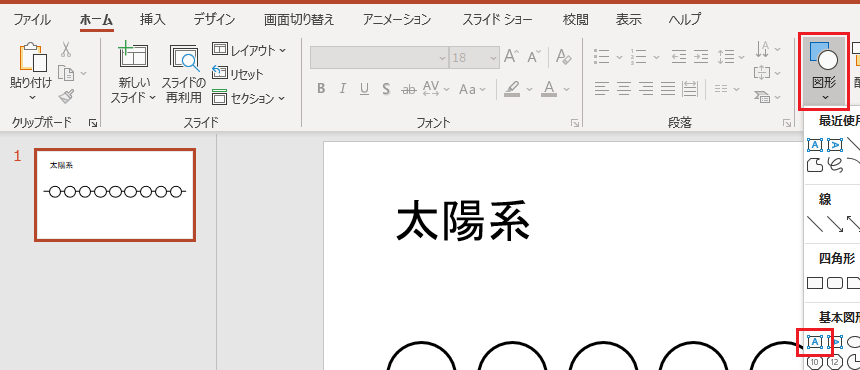
Task: Click Reuse Slides (スライドの再利用) button
Action: pyautogui.click(x=184, y=74)
